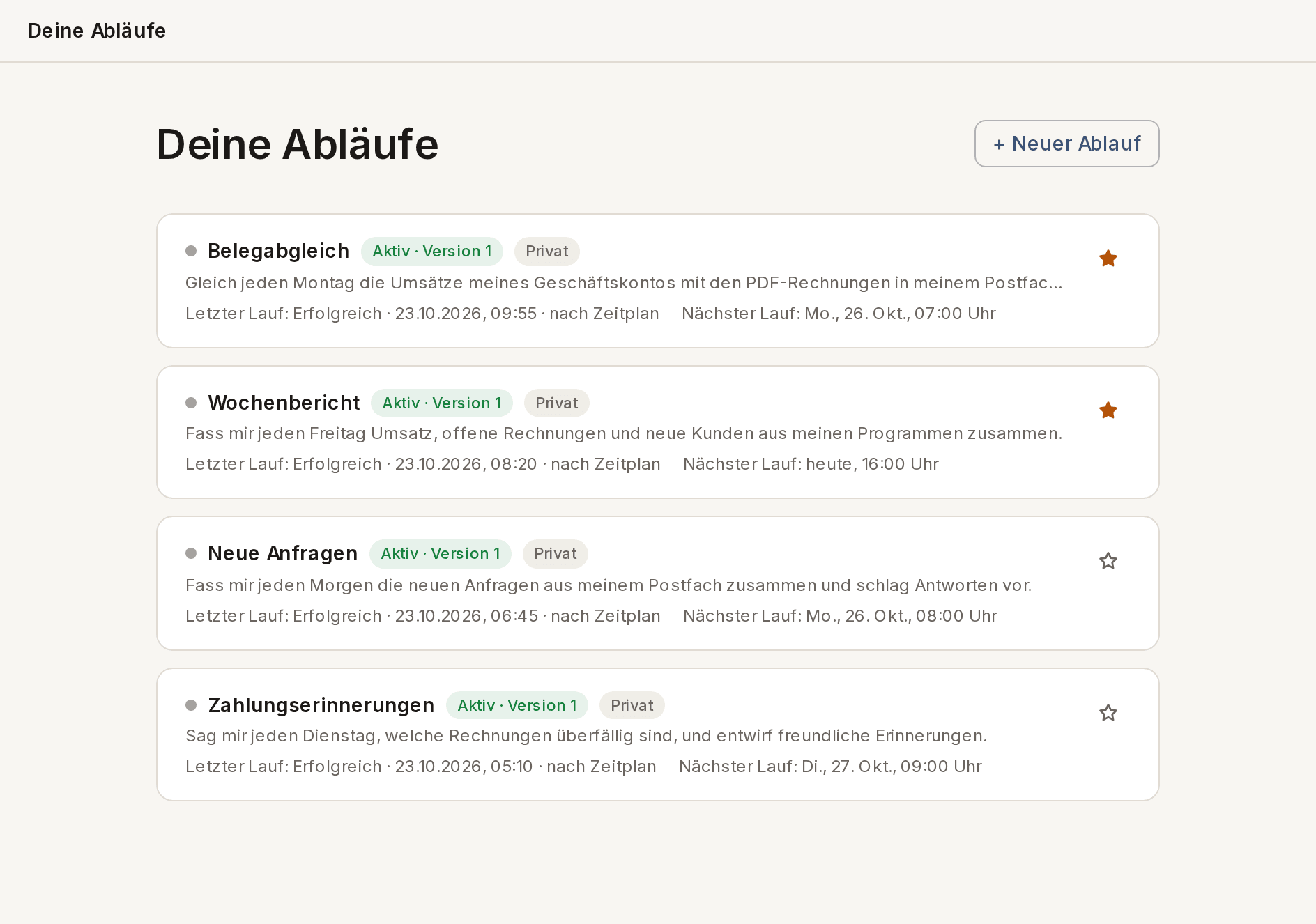The width and height of the screenshot is (1316, 924).
Task: Click the Privat badge on Belegabgleich
Action: pyautogui.click(x=547, y=252)
